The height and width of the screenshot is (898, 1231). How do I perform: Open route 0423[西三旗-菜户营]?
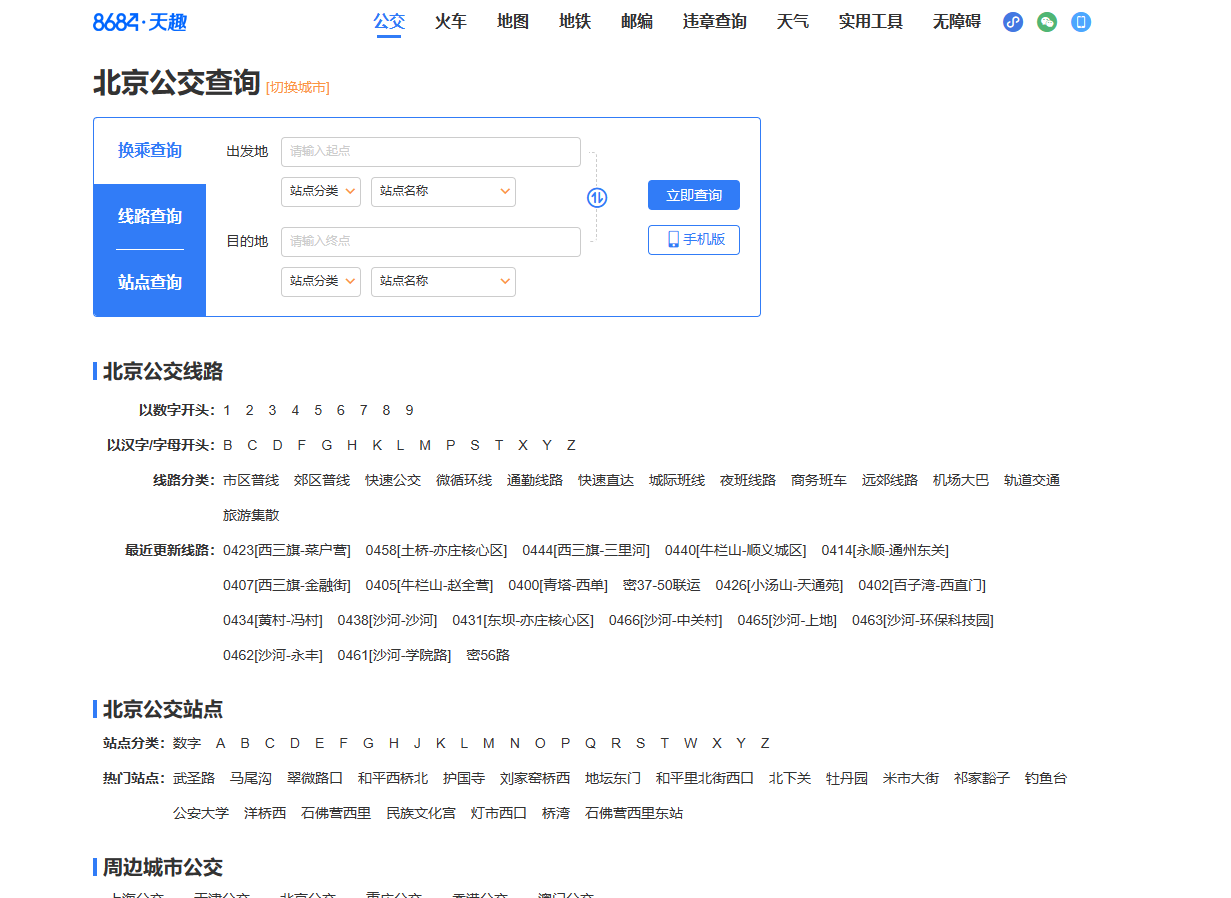coord(287,550)
